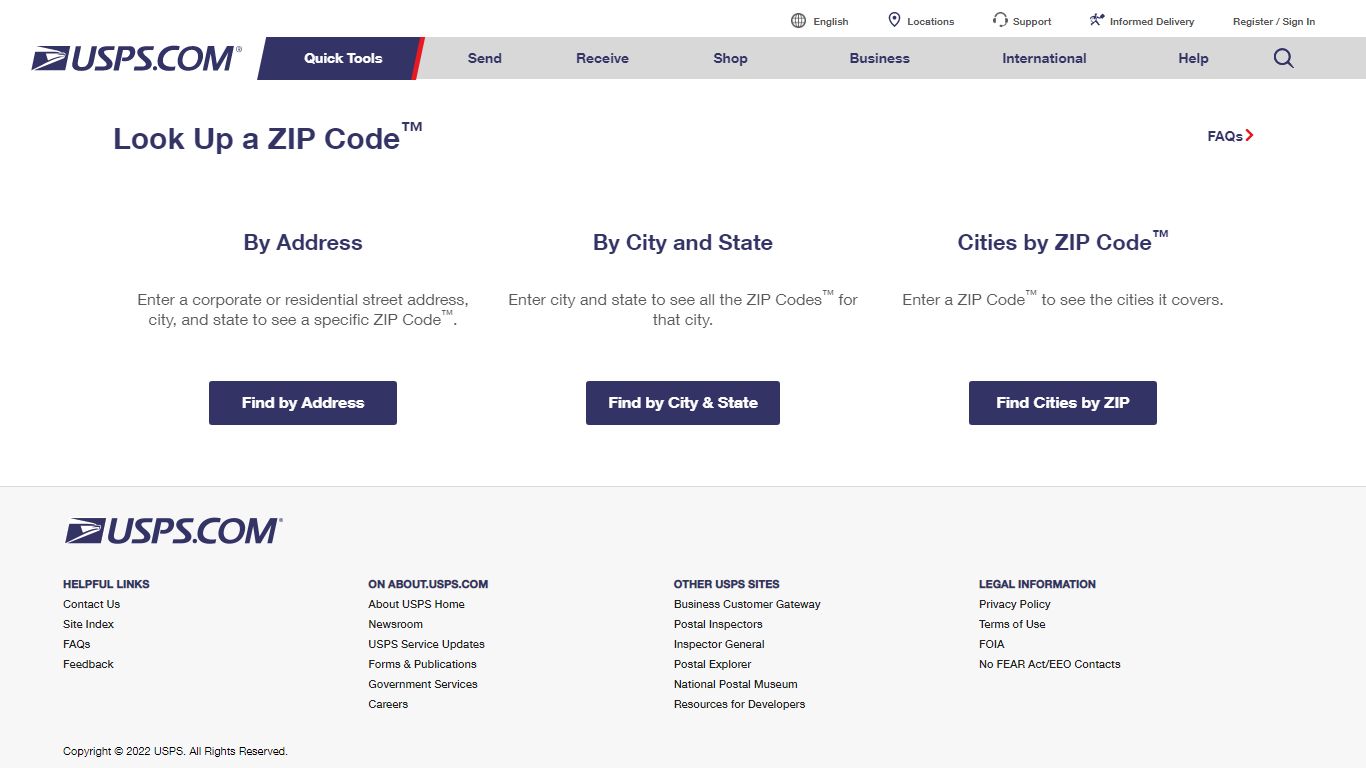The image size is (1366, 768).
Task: Click the Postal Explorer link
Action: 711,664
